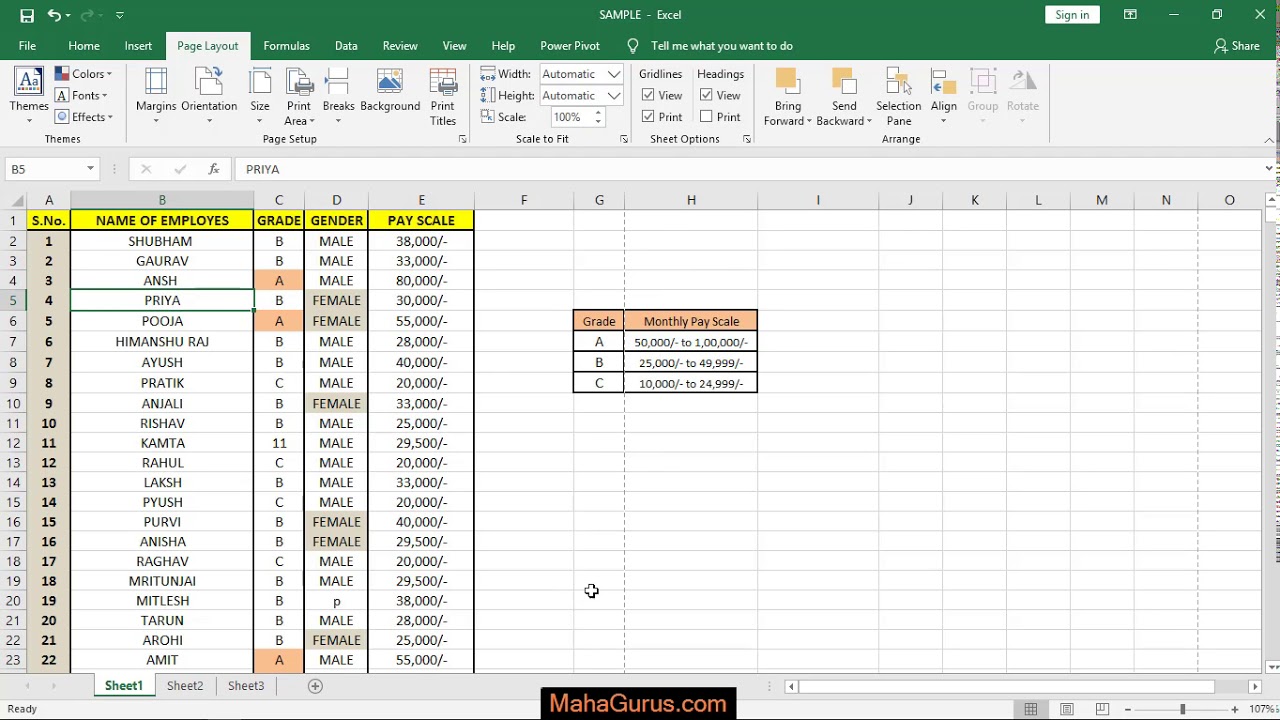Switch to Page Break Preview in status bar

point(1102,709)
